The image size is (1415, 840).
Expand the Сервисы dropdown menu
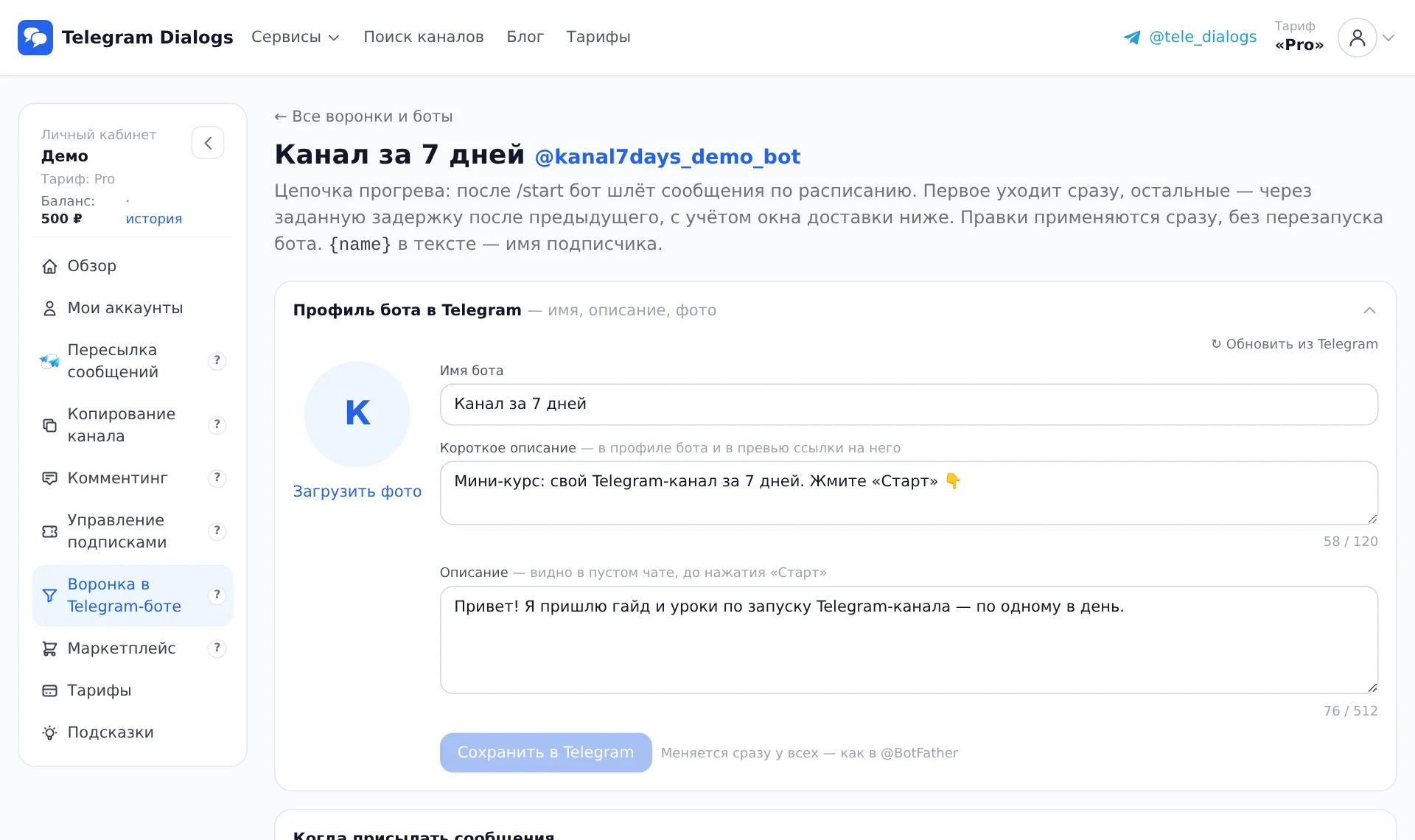pyautogui.click(x=295, y=37)
